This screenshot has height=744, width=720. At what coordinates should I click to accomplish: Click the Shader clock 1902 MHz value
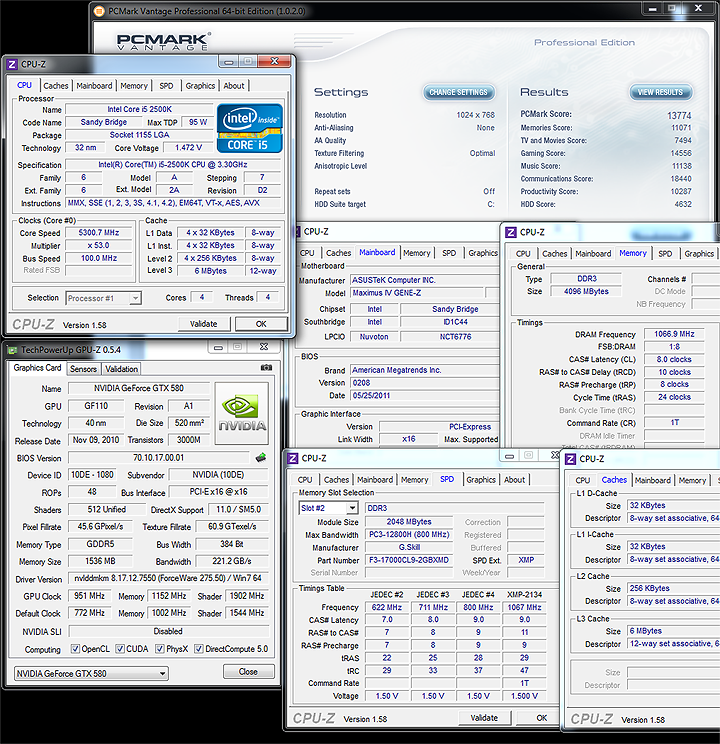click(247, 596)
